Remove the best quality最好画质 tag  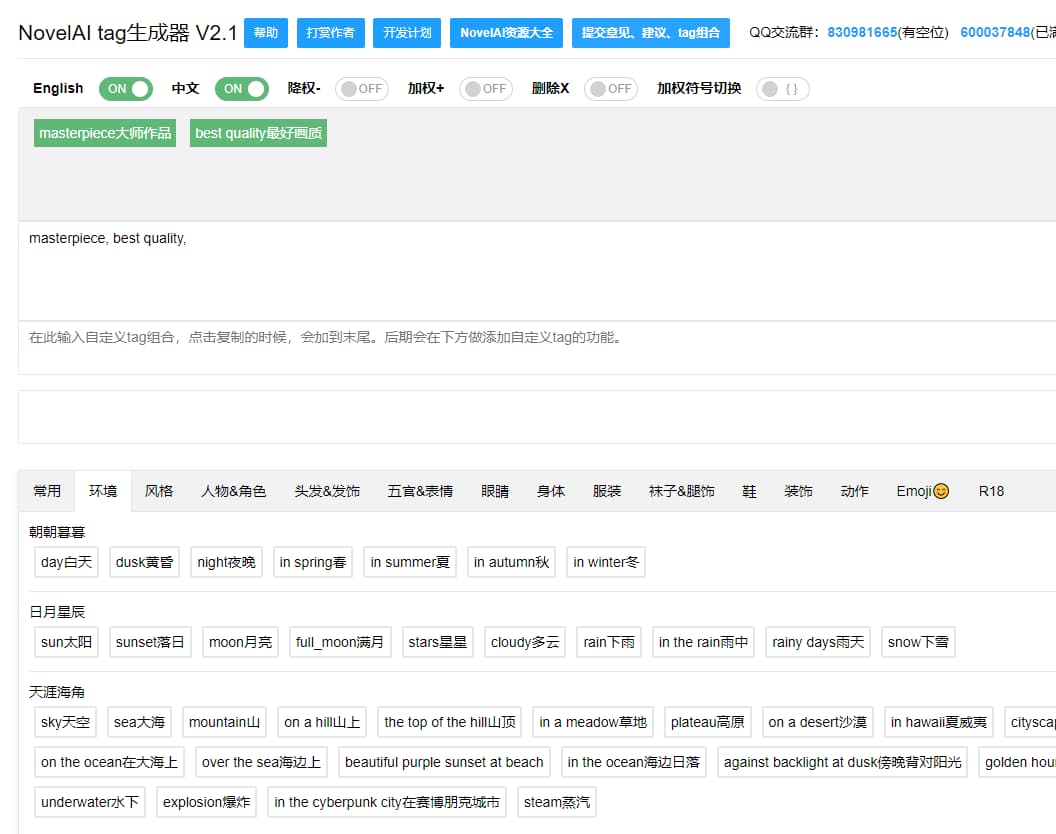(x=258, y=132)
